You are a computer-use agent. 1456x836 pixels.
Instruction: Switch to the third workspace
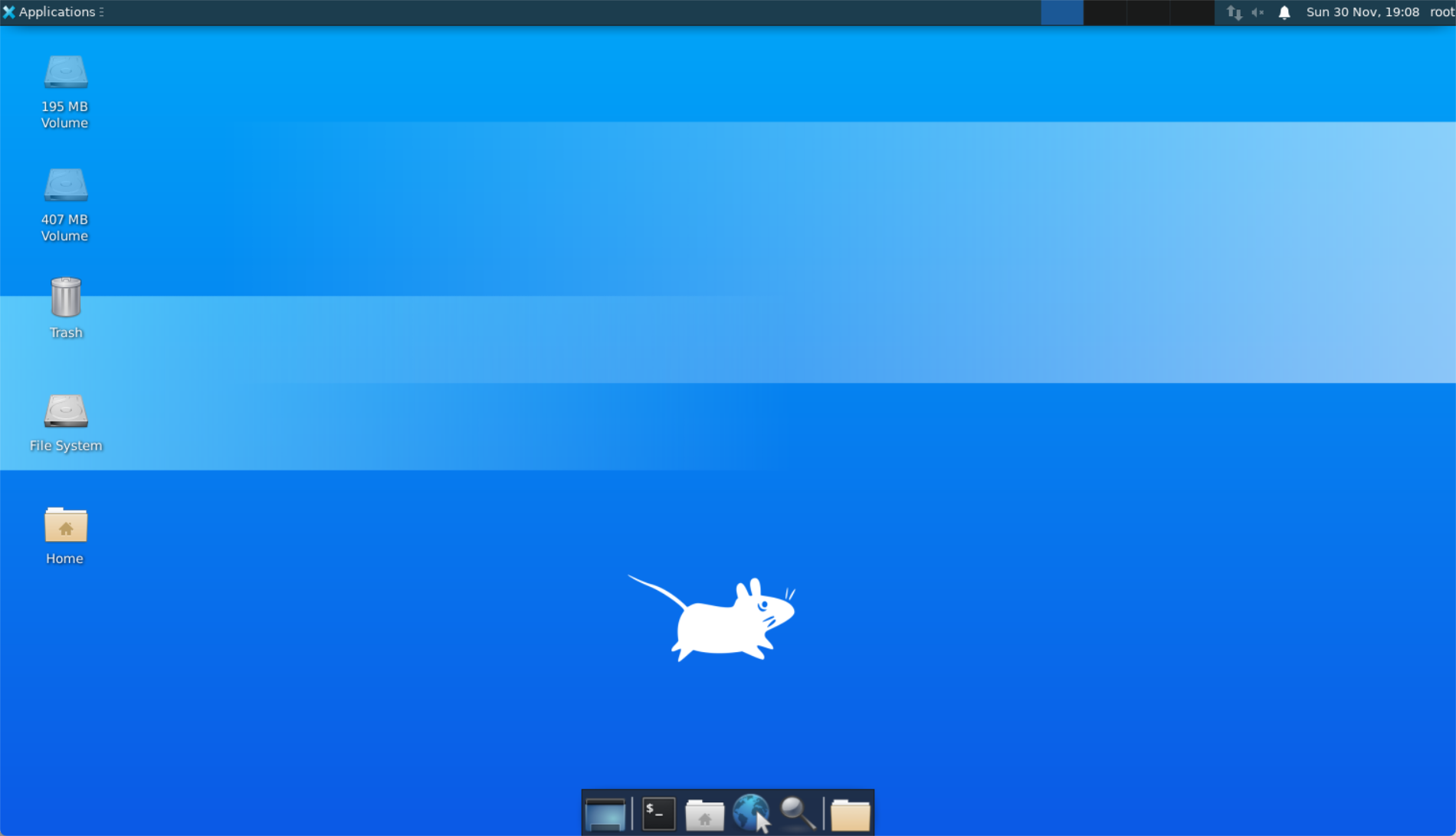pos(1148,12)
